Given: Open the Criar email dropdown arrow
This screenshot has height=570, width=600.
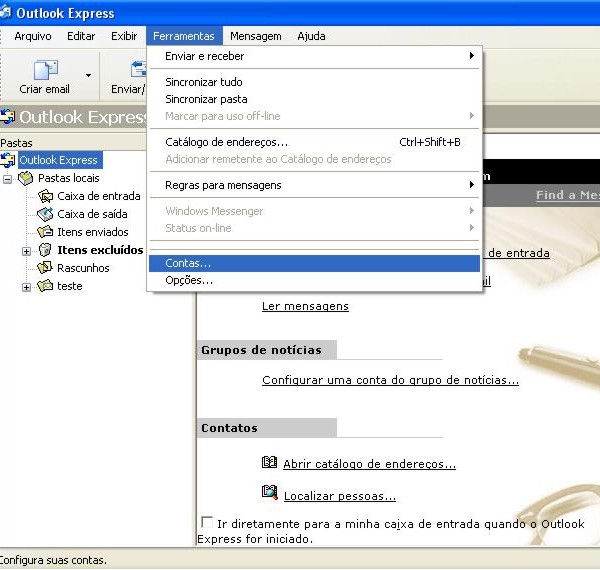Looking at the screenshot, I should coord(88,75).
